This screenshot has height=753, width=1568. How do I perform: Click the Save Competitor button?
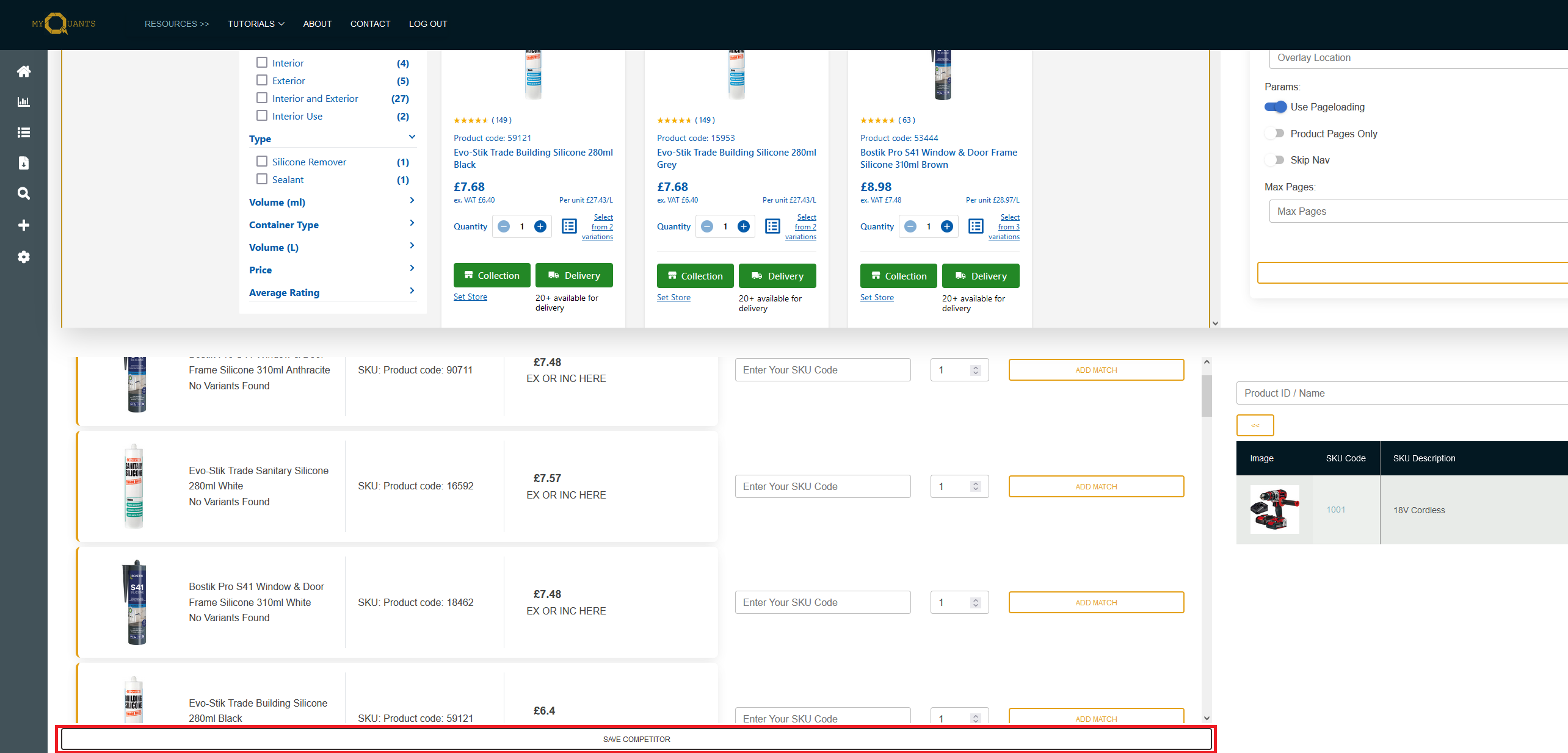(x=636, y=739)
